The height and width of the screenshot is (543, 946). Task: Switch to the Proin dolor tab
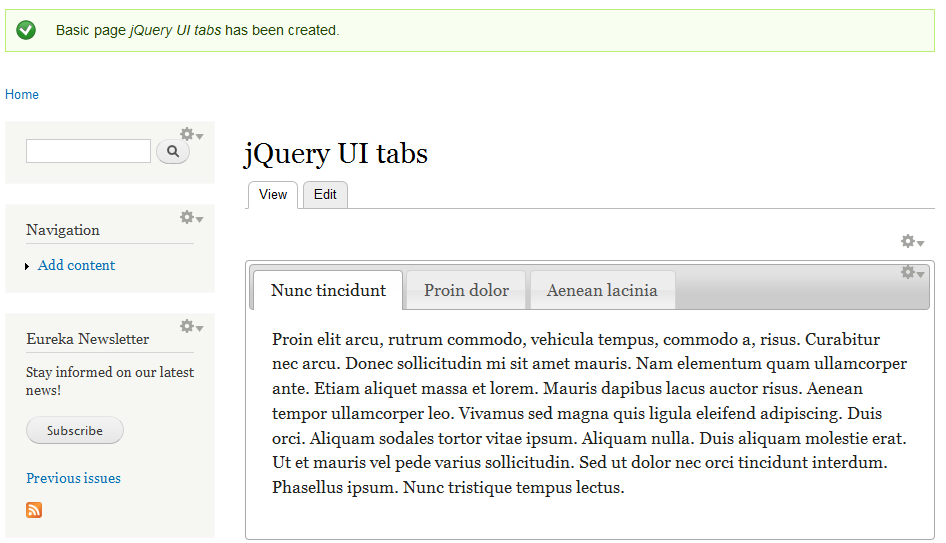466,291
